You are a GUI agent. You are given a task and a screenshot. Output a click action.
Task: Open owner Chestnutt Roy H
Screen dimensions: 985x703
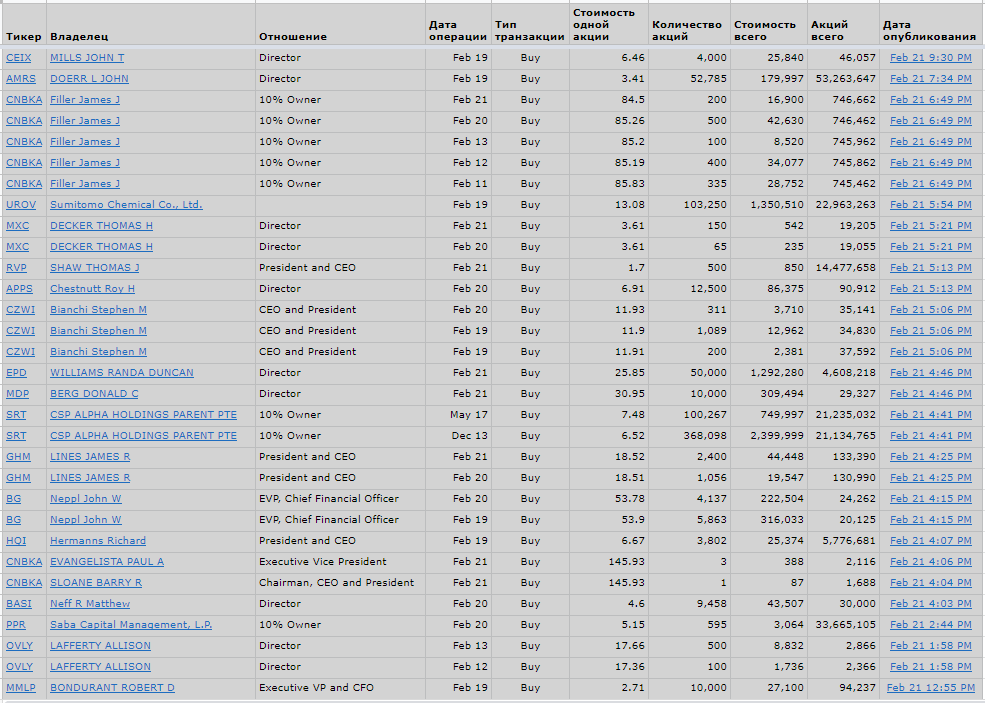click(x=92, y=289)
